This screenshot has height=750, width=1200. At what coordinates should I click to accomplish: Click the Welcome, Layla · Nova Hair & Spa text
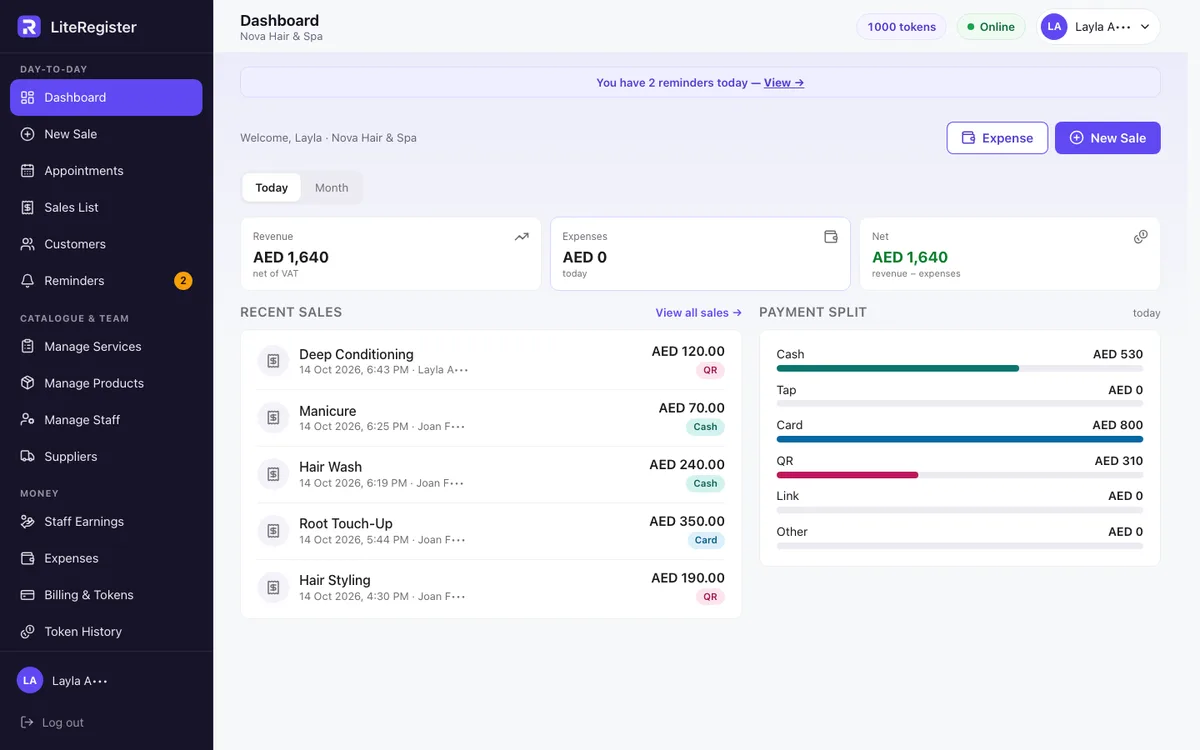coord(328,138)
